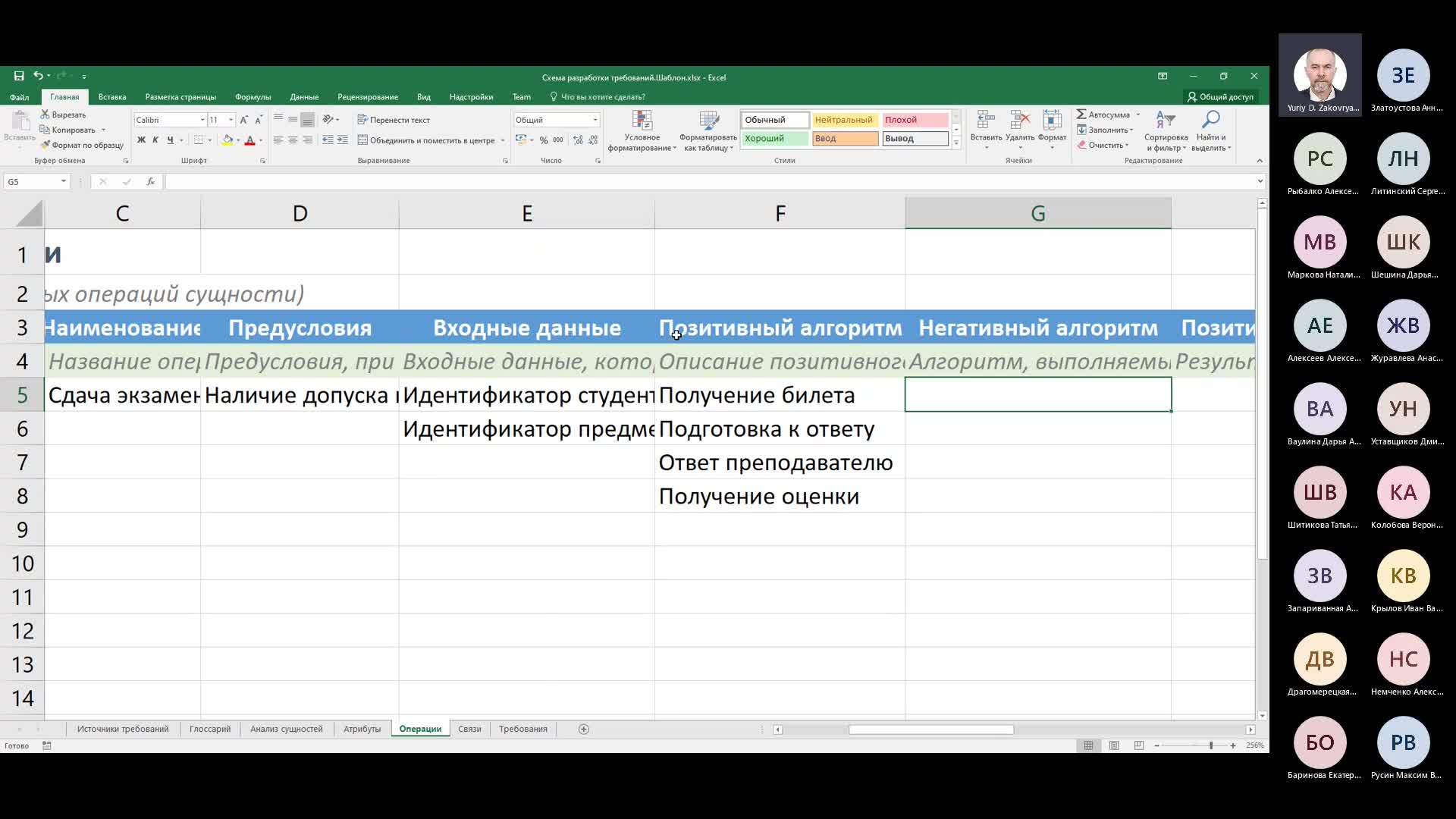Click Общий доступ share button
The width and height of the screenshot is (1456, 819).
[x=1220, y=97]
